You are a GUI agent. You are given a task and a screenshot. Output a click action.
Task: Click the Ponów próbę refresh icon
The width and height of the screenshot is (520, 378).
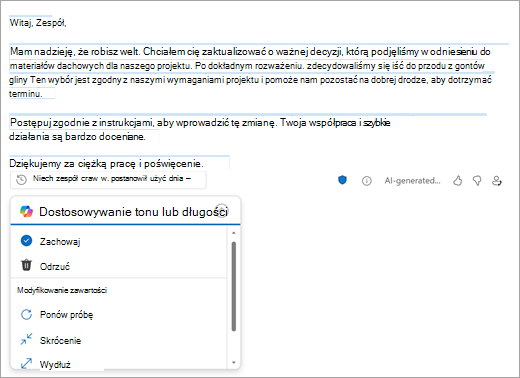coord(26,314)
